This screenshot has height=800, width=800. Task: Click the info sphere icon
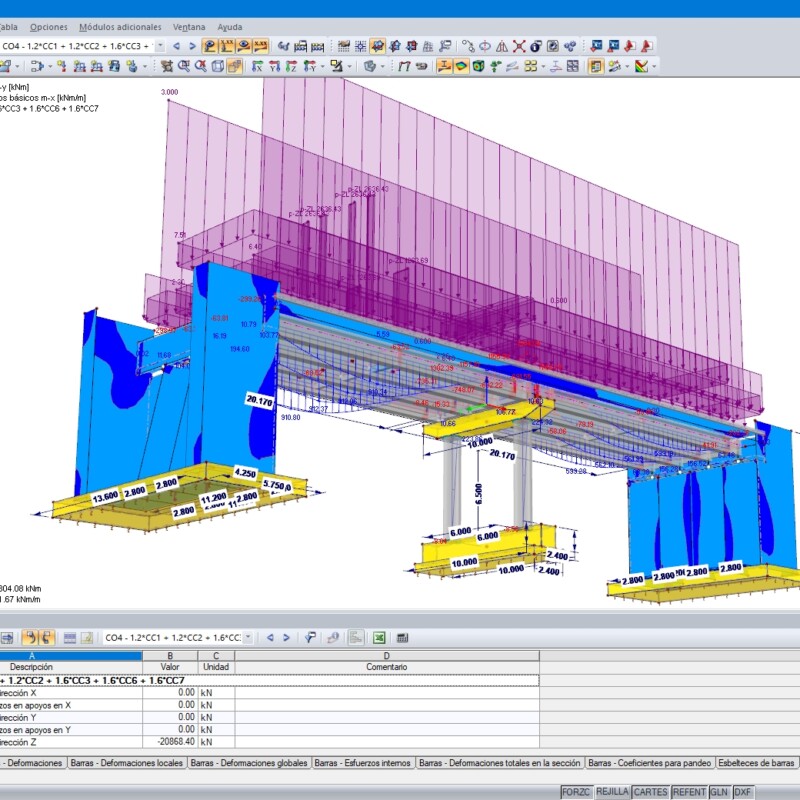(536, 46)
